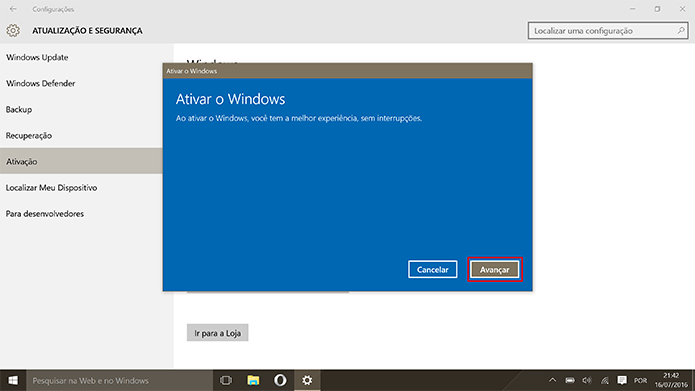Close the Configurações window

[683, 9]
